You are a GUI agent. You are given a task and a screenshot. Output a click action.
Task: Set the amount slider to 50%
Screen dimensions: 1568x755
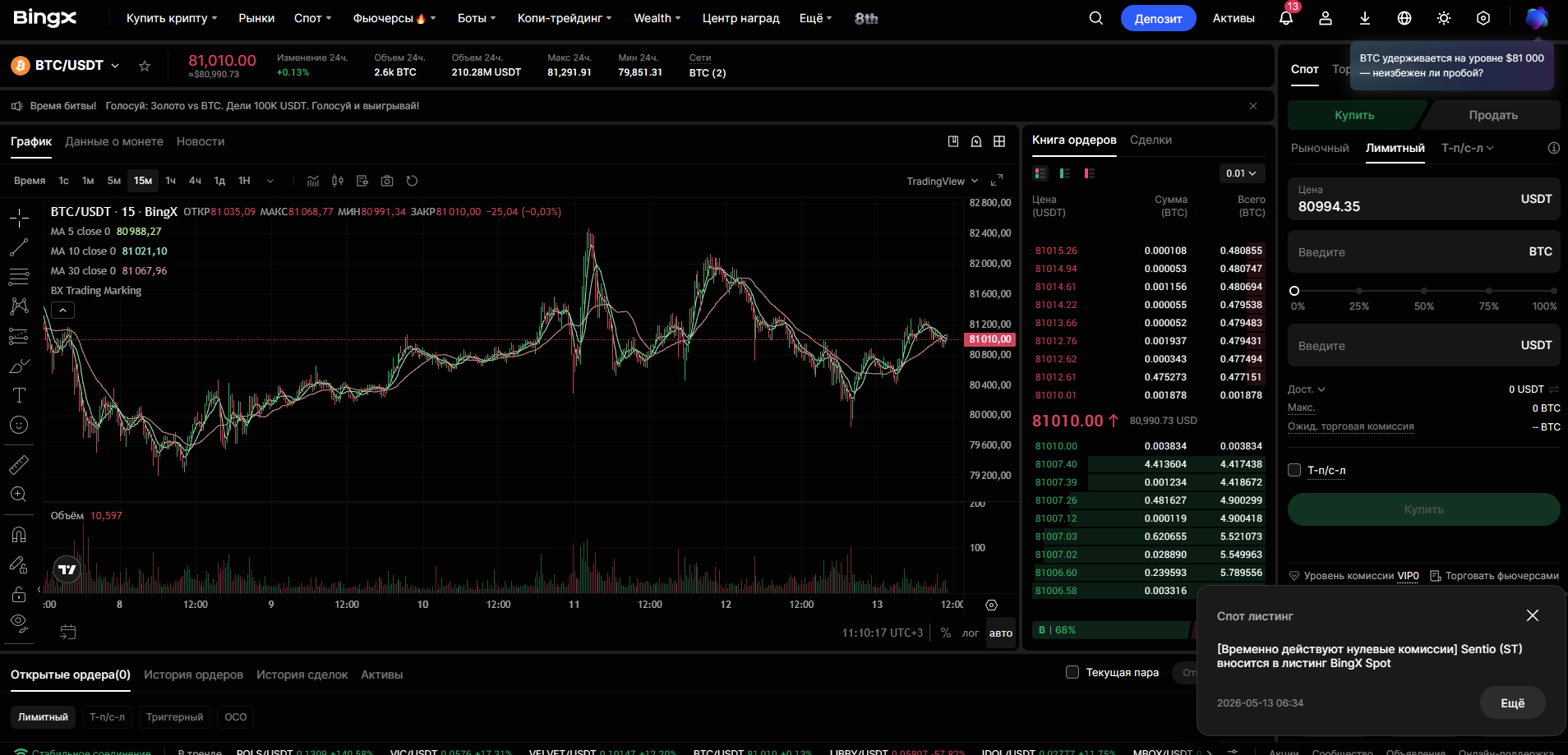pos(1424,291)
